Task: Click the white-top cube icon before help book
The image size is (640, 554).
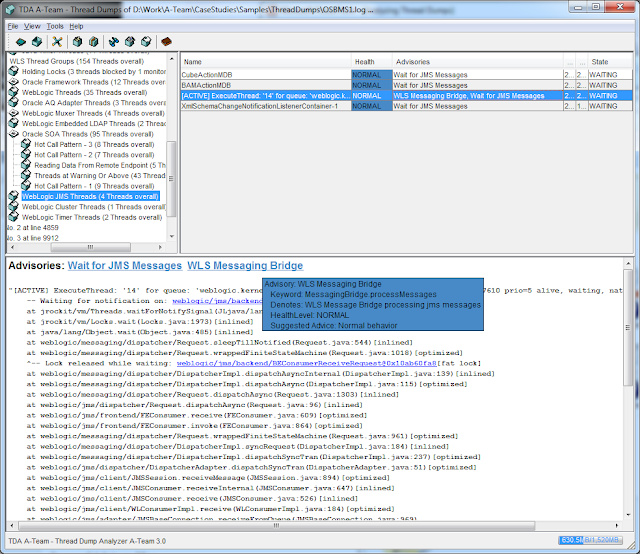Action: [146, 42]
